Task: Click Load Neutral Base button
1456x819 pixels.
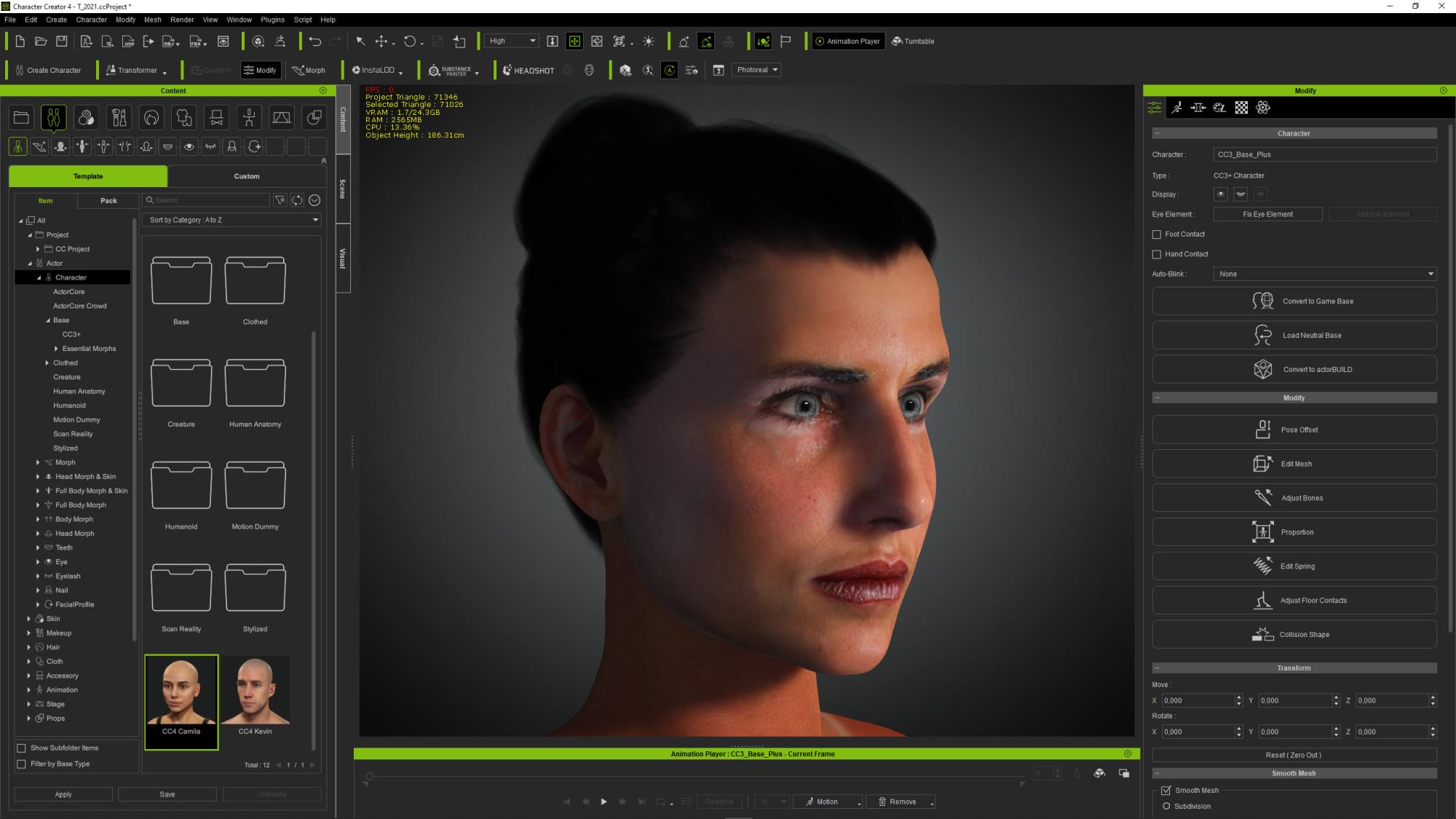Action: pos(1294,336)
